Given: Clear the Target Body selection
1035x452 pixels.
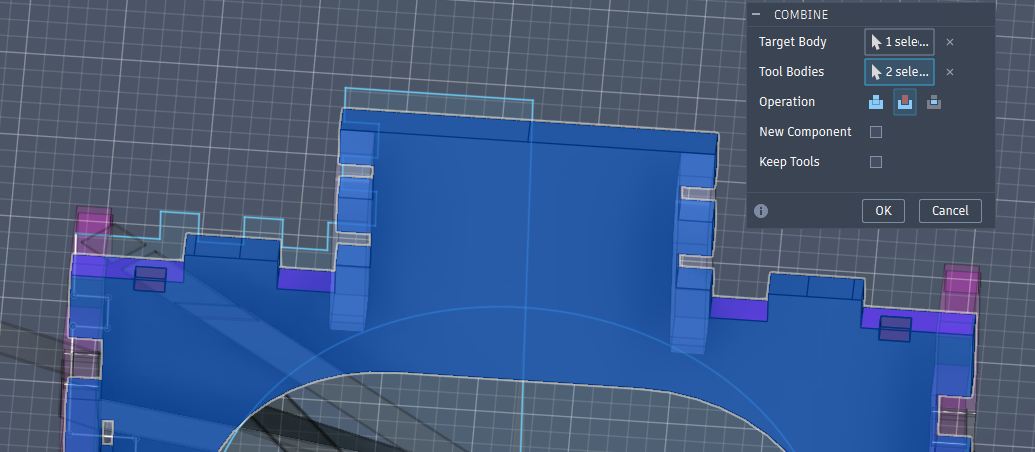Looking at the screenshot, I should (x=950, y=42).
